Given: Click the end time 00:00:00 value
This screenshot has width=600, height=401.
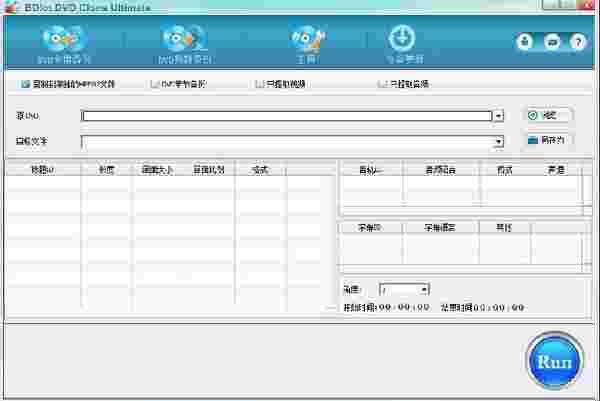Looking at the screenshot, I should [x=499, y=308].
